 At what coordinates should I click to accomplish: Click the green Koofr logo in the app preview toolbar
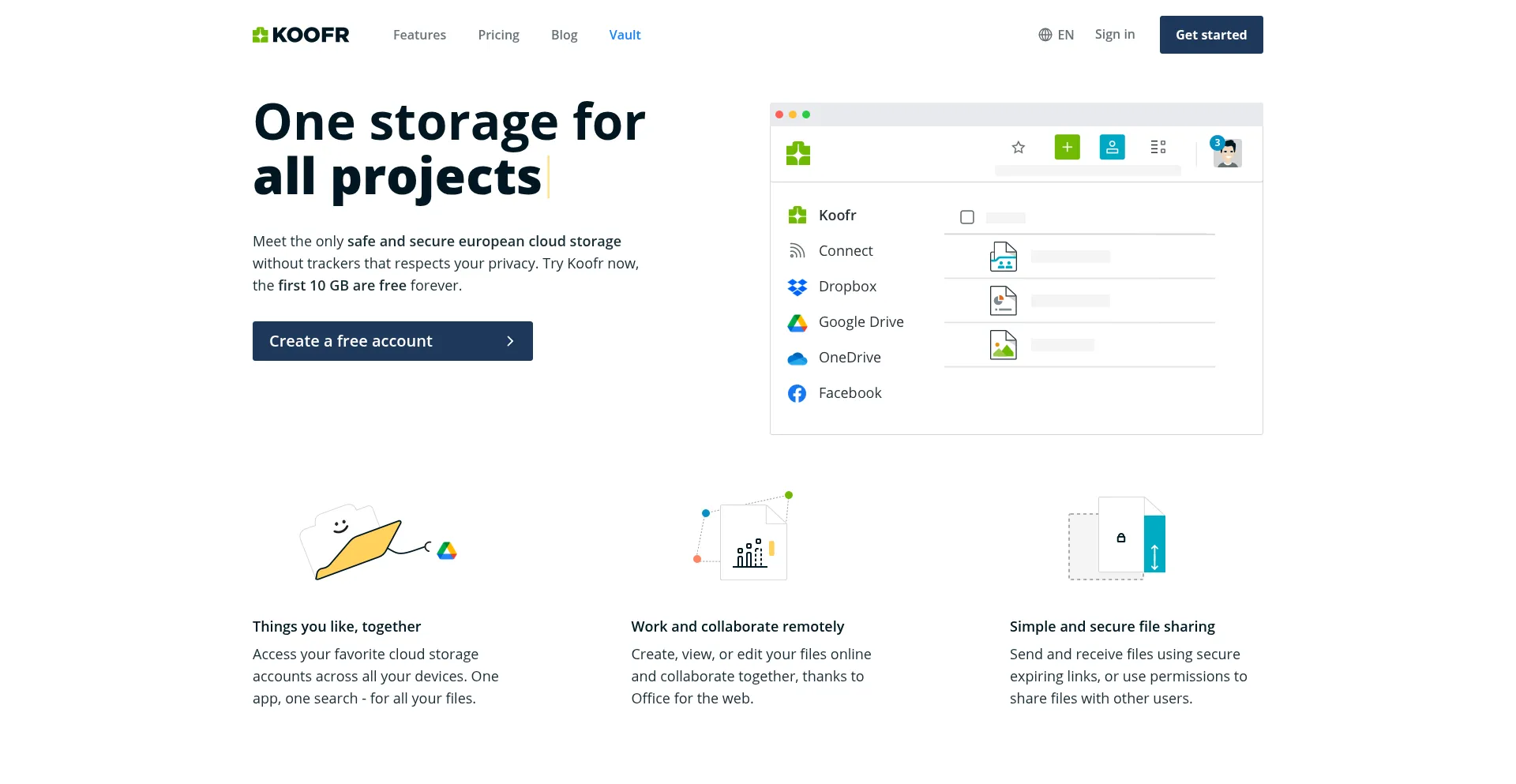click(798, 153)
